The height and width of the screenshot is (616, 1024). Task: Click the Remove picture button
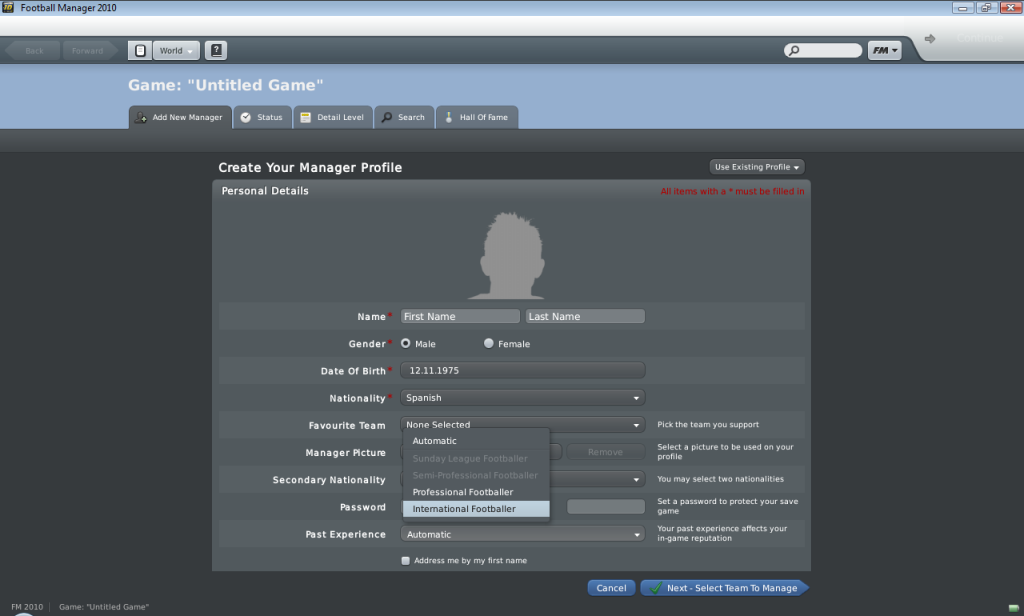(x=605, y=452)
